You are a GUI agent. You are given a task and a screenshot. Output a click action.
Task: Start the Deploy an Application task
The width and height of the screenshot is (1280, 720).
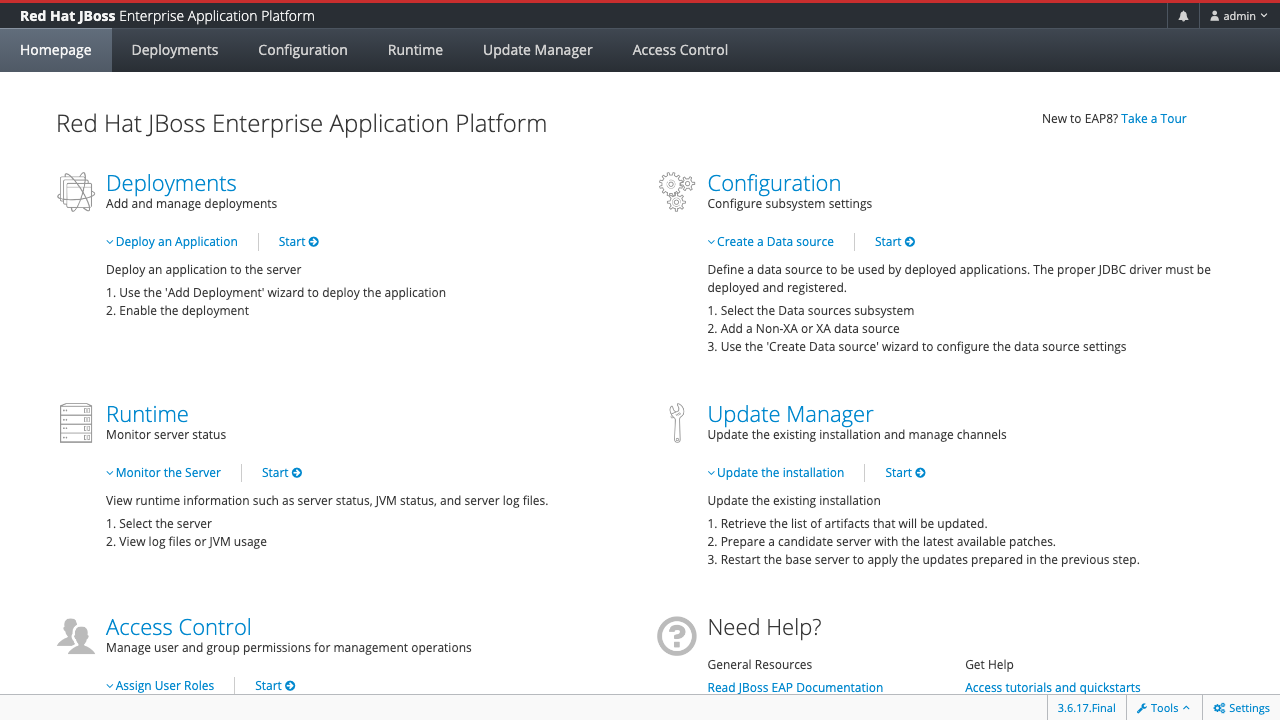(299, 242)
